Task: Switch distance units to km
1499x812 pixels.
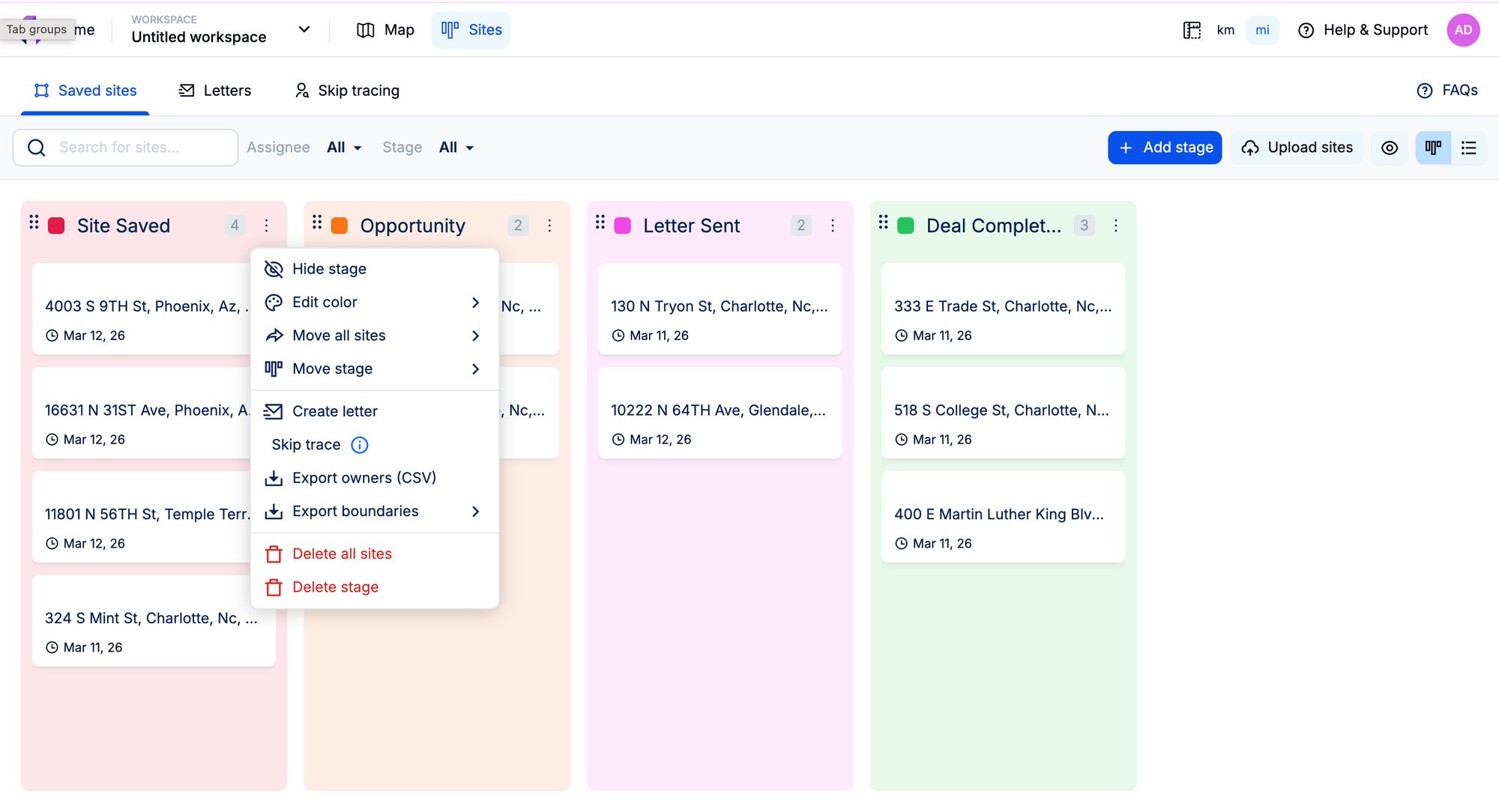Action: (x=1225, y=30)
